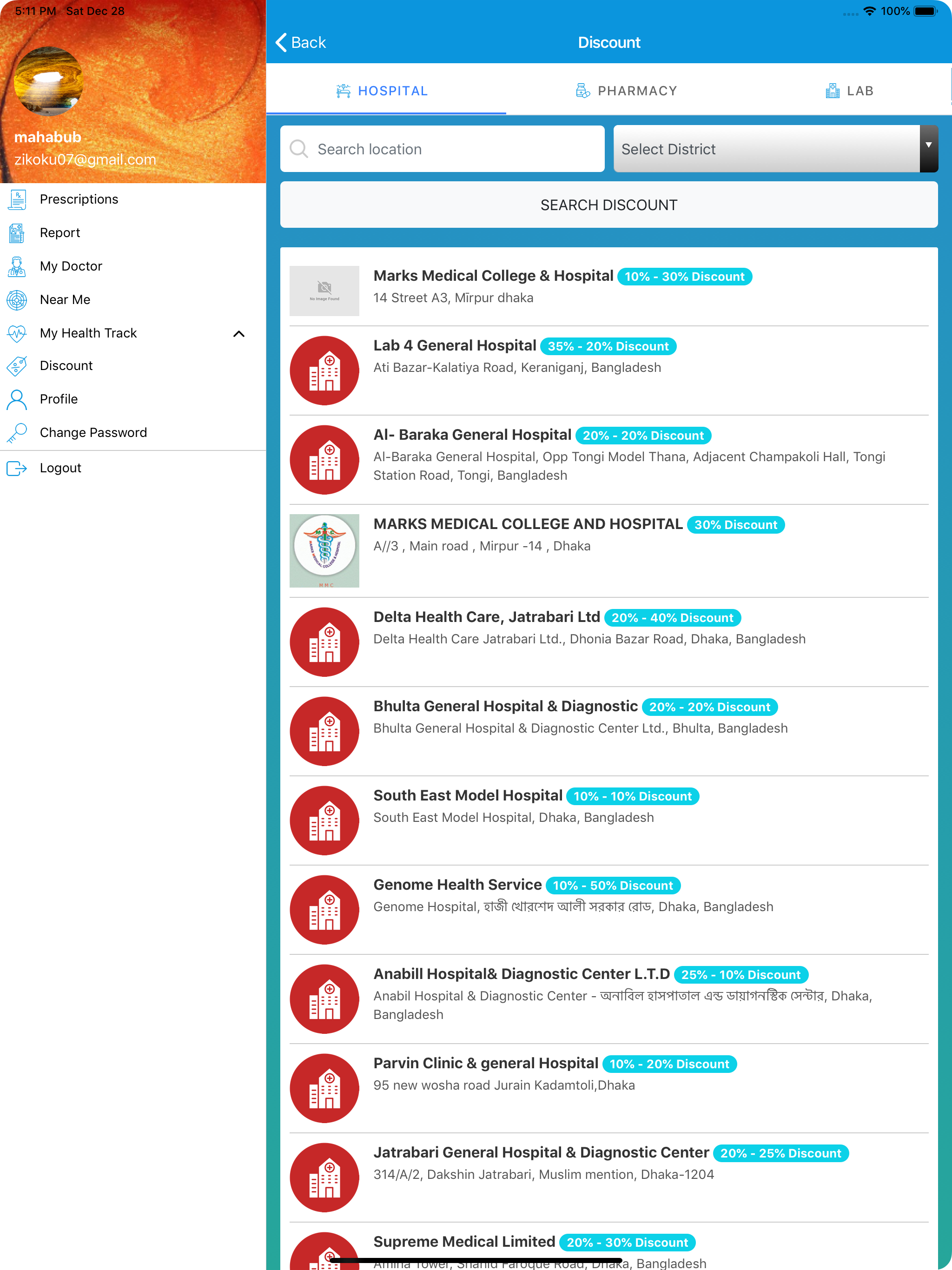The height and width of the screenshot is (1270, 952).
Task: Open Lab 4 General Hospital listing
Action: (609, 370)
